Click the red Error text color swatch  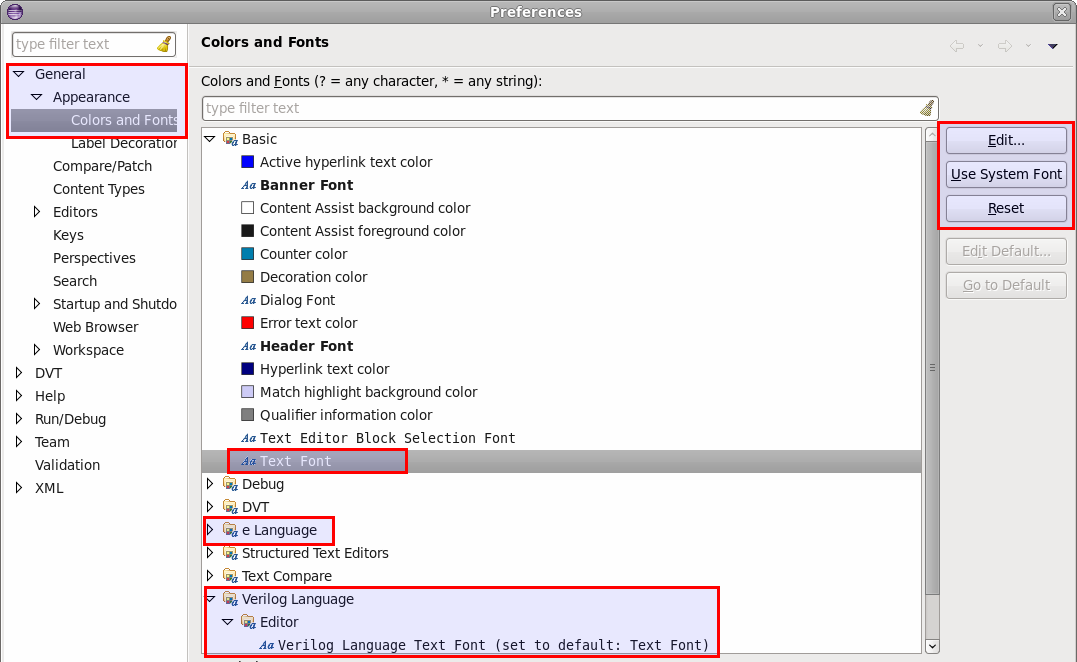246,323
